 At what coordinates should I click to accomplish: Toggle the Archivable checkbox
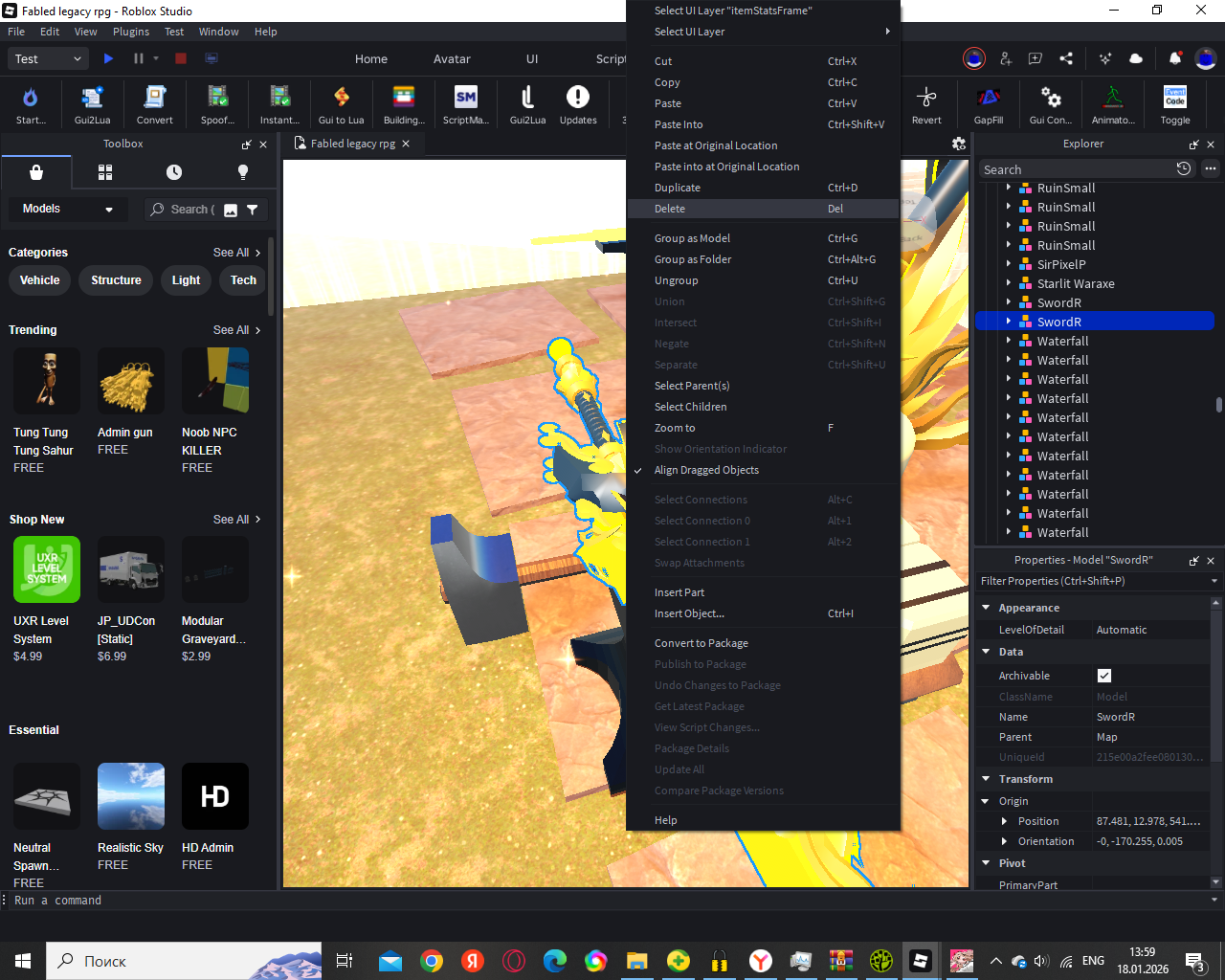pos(1104,676)
